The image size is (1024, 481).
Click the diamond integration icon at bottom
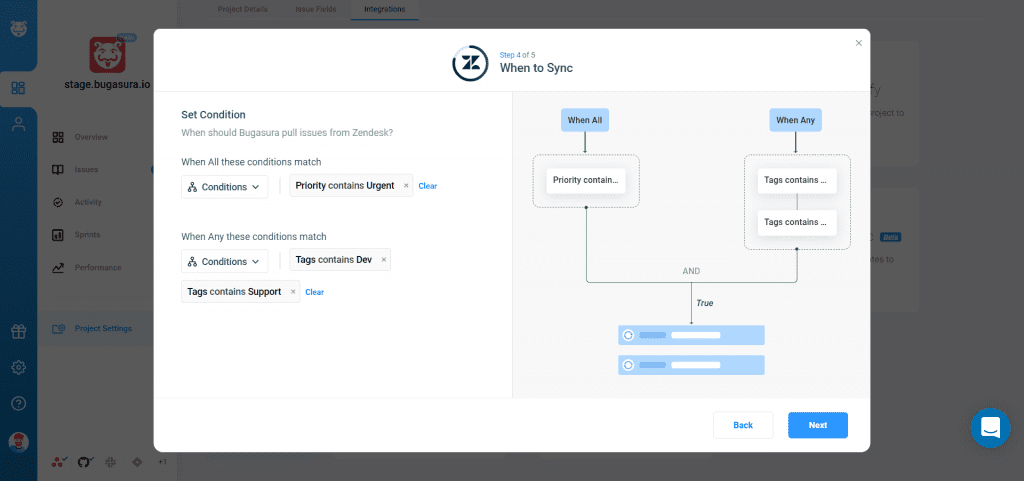coord(136,461)
